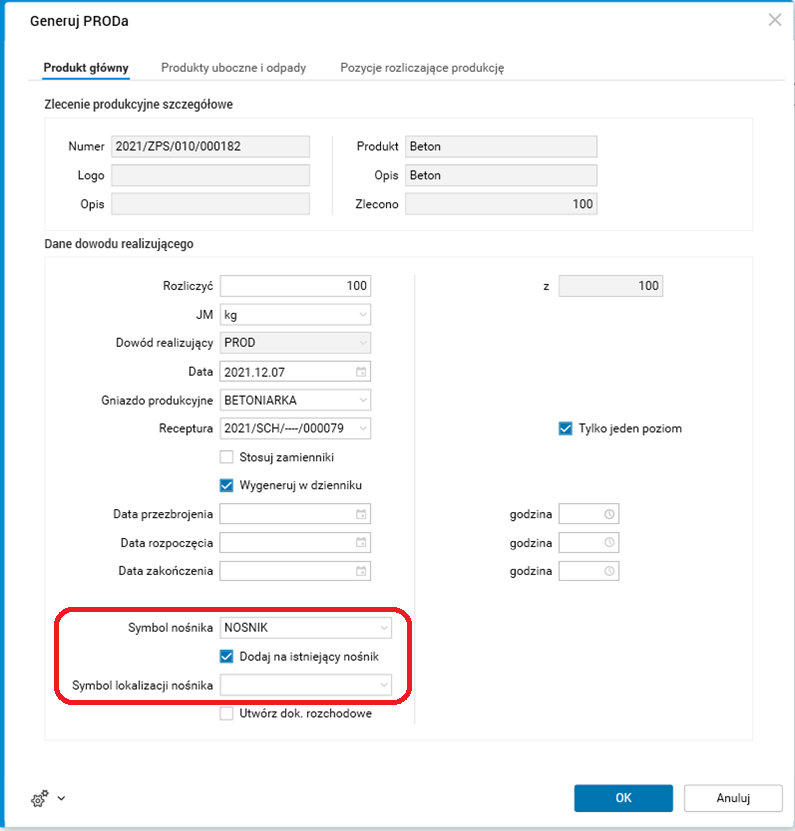Click the Rozliczyć quantity field
795x831 pixels.
click(x=295, y=286)
